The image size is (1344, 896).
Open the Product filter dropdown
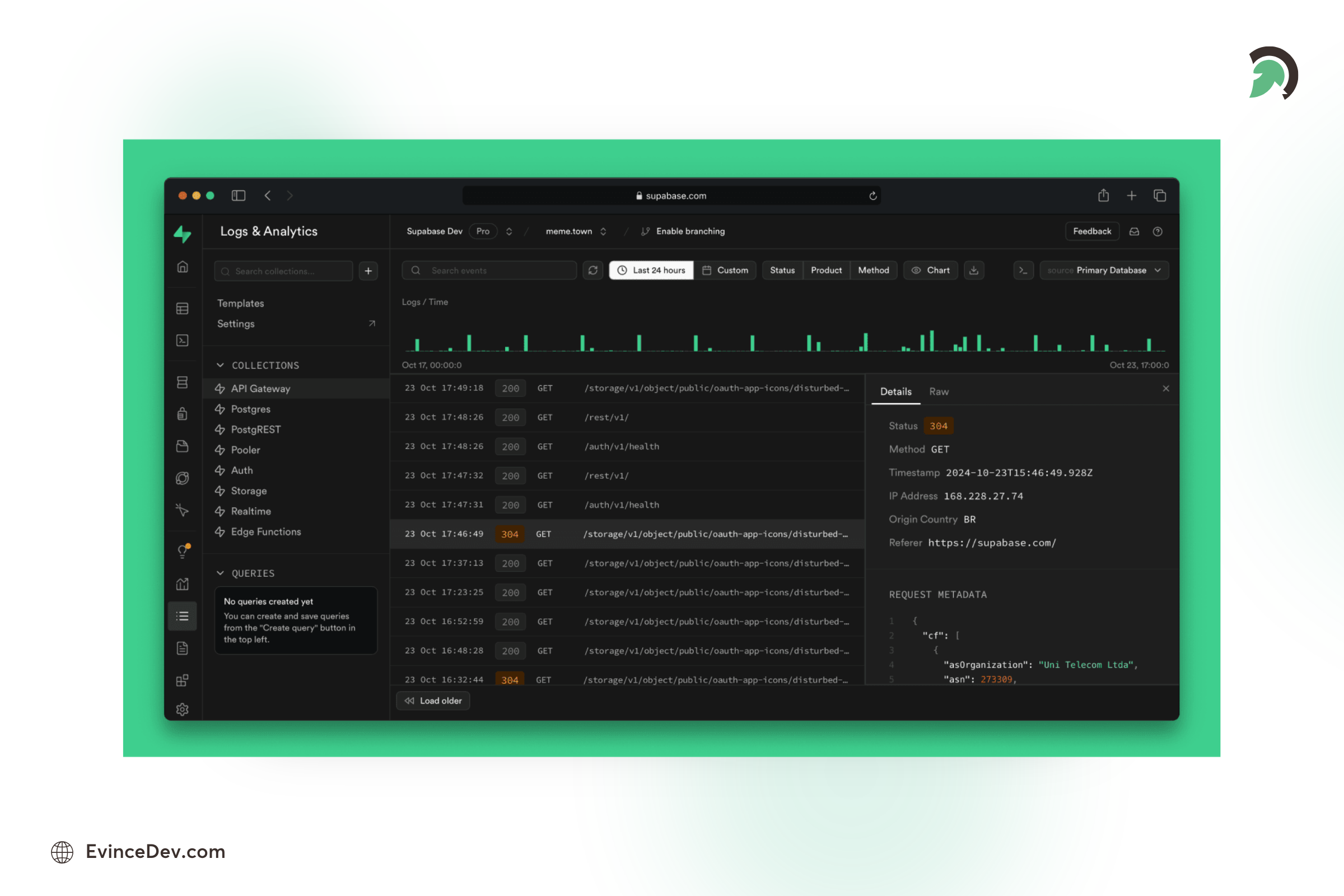pos(827,270)
